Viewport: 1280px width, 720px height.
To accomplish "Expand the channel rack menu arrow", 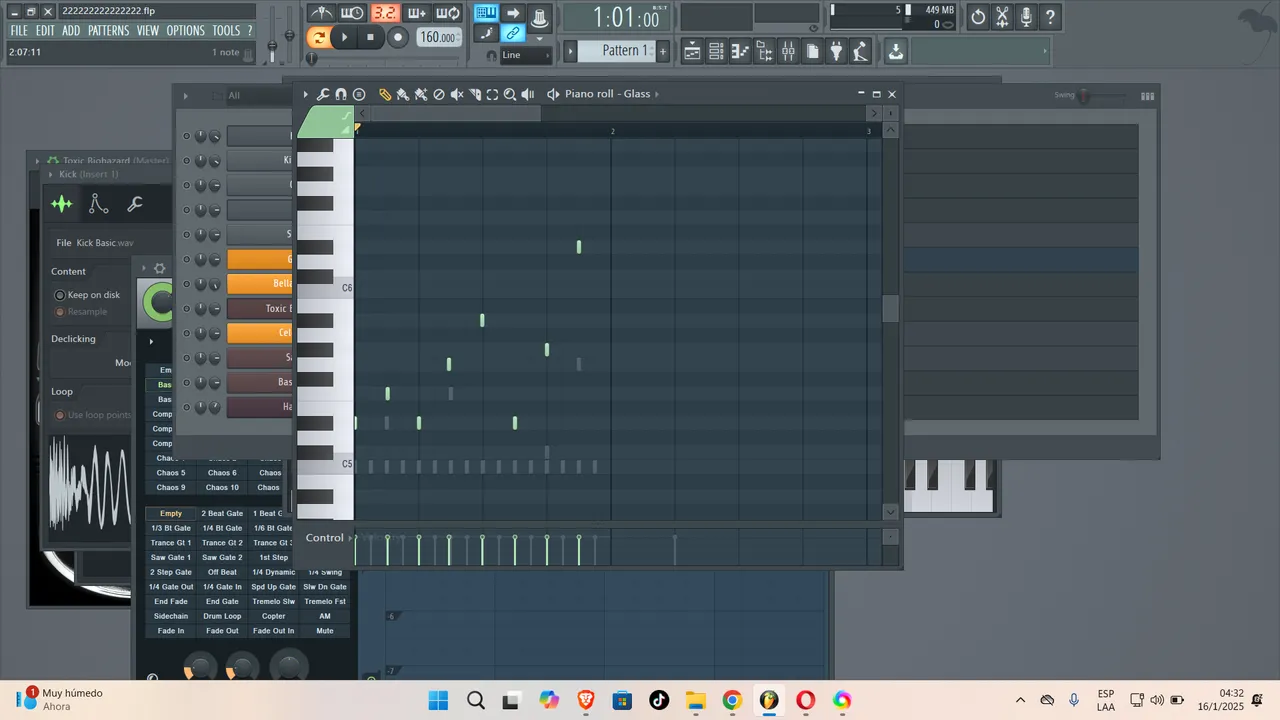I will coord(185,96).
